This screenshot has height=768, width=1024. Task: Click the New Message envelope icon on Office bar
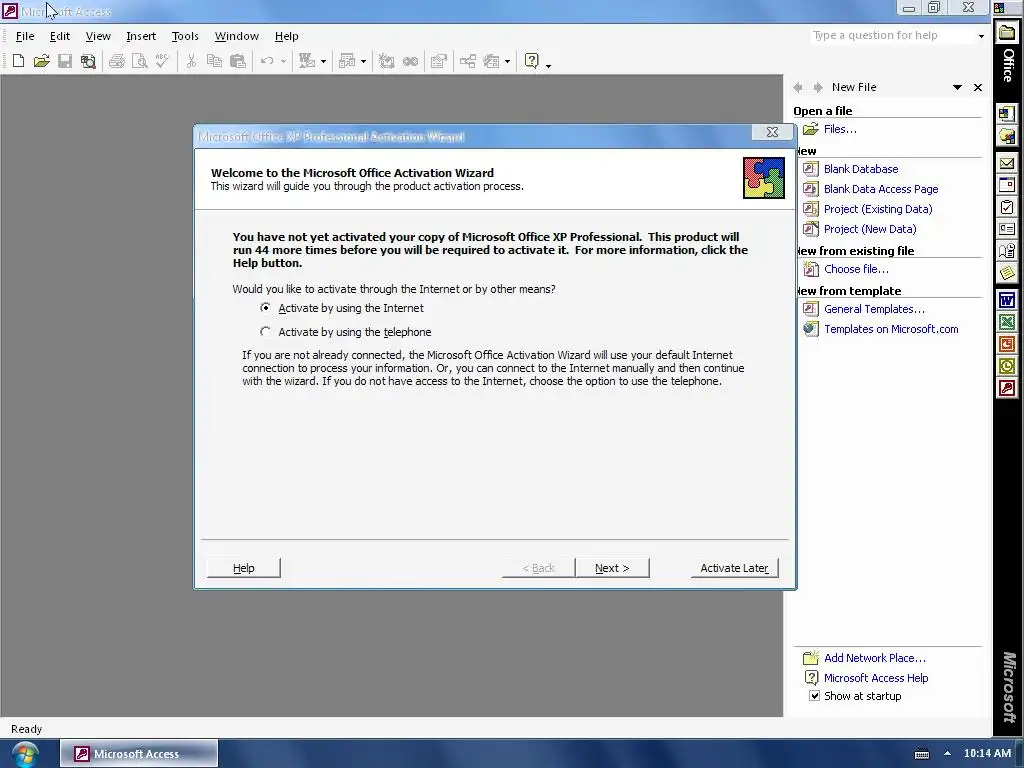[x=1007, y=163]
